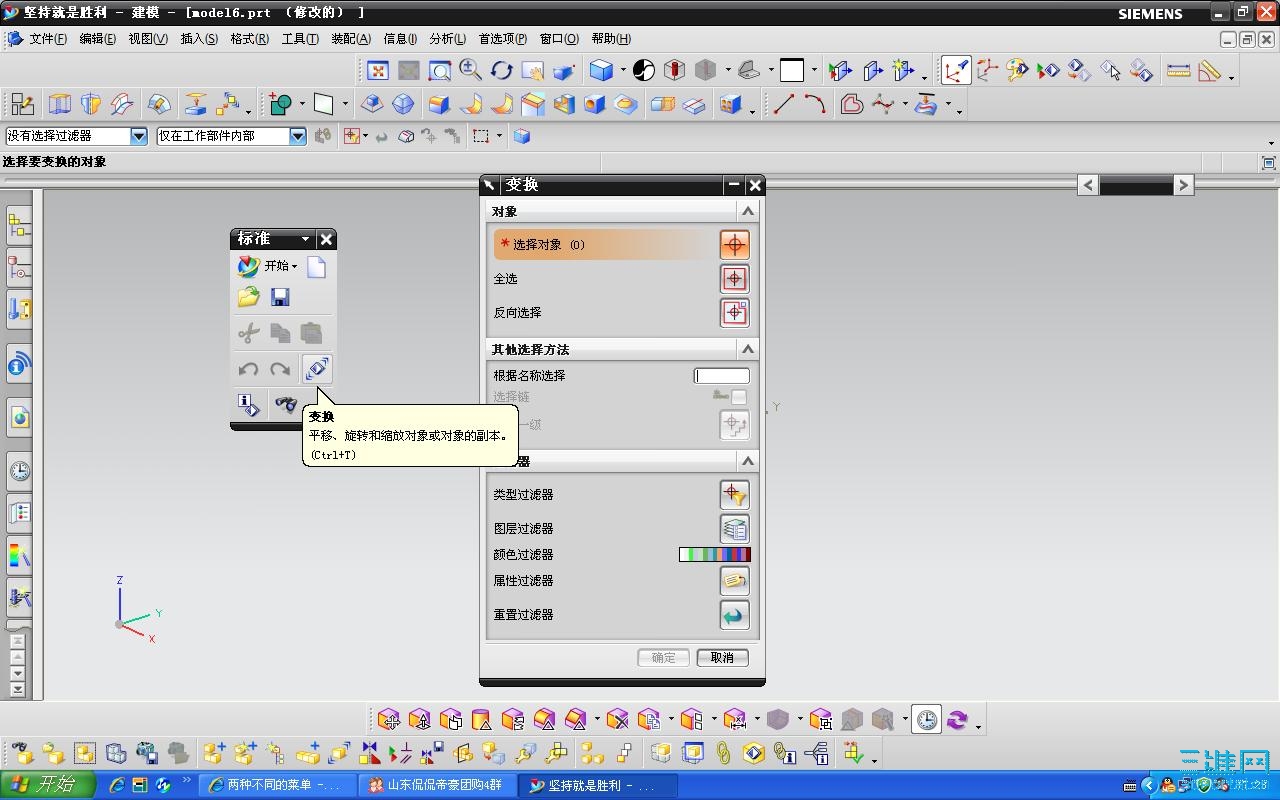Screen dimensions: 1280x800
Task: Activate the Rotate view tool
Action: [501, 70]
